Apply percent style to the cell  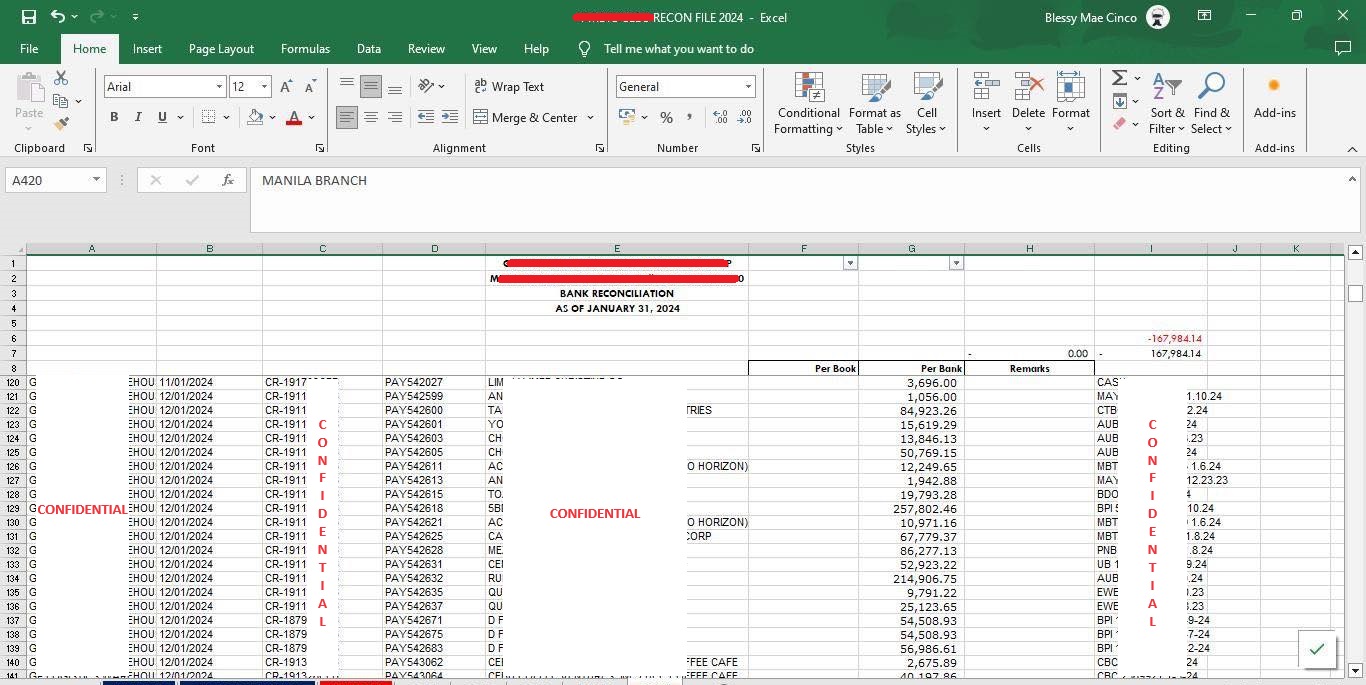tap(666, 117)
